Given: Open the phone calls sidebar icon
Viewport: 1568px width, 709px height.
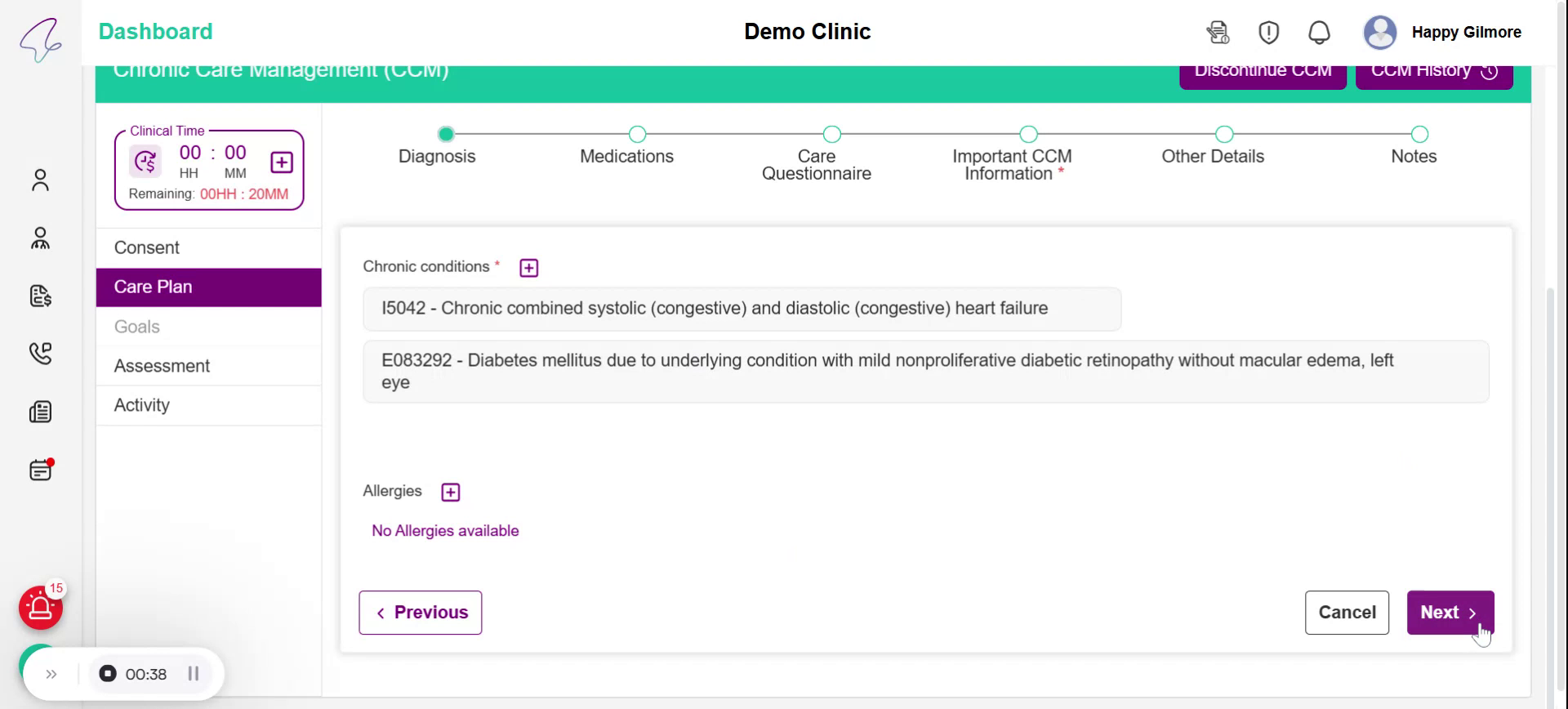Looking at the screenshot, I should (40, 353).
